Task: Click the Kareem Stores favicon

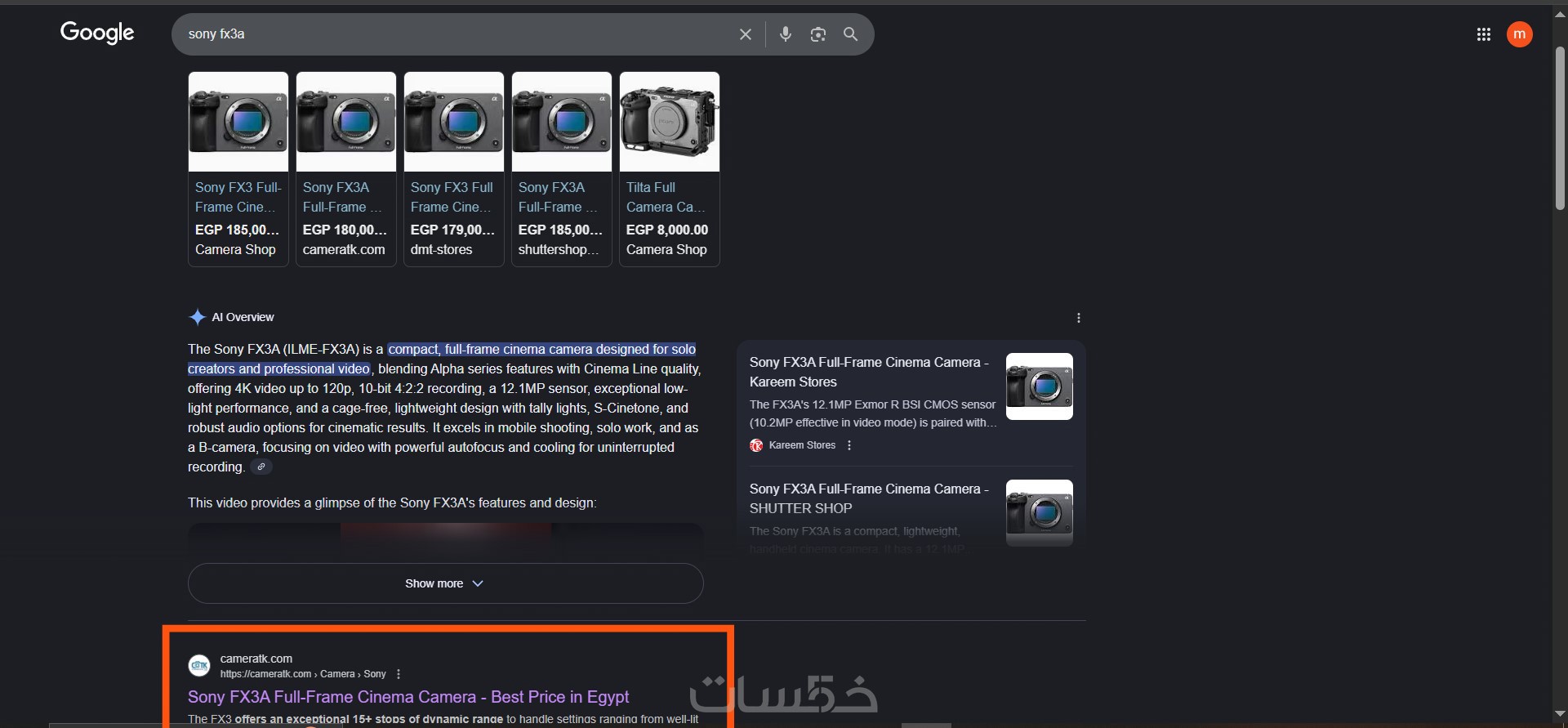Action: click(756, 445)
